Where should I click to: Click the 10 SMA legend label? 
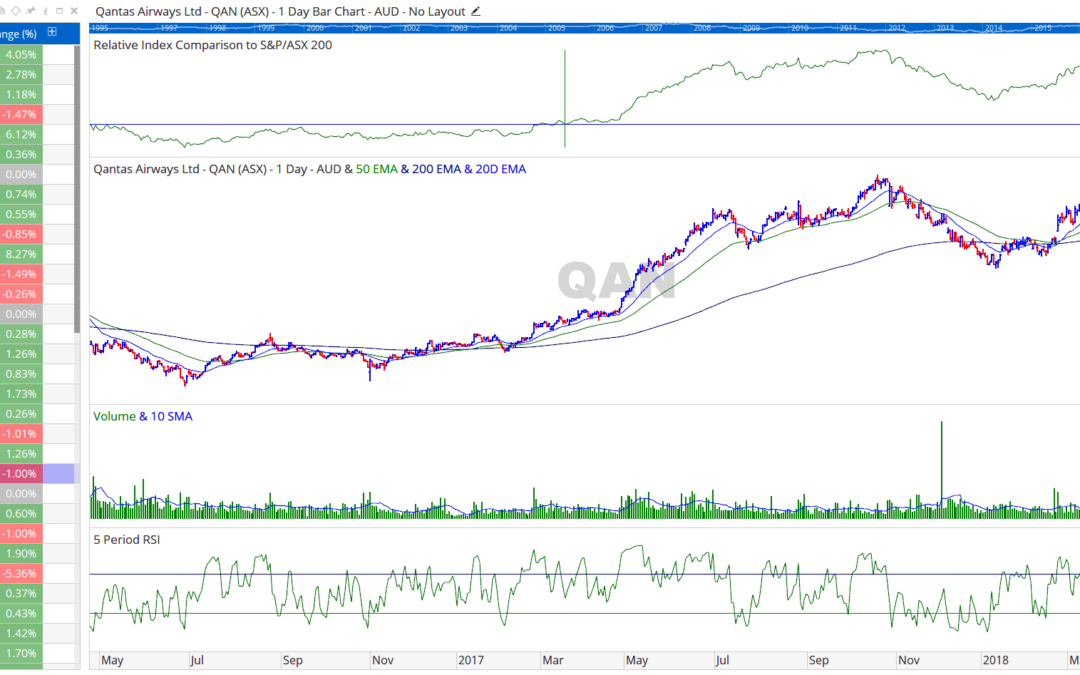click(x=172, y=416)
